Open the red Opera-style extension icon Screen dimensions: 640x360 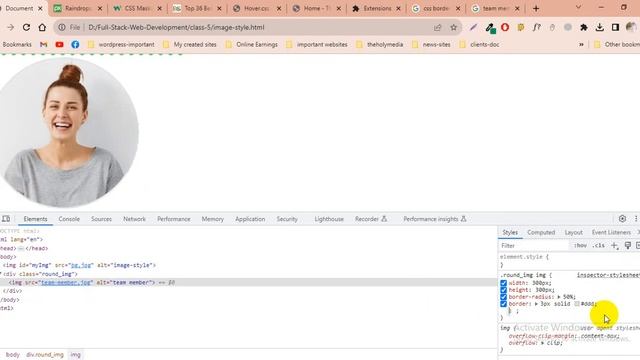[505, 27]
